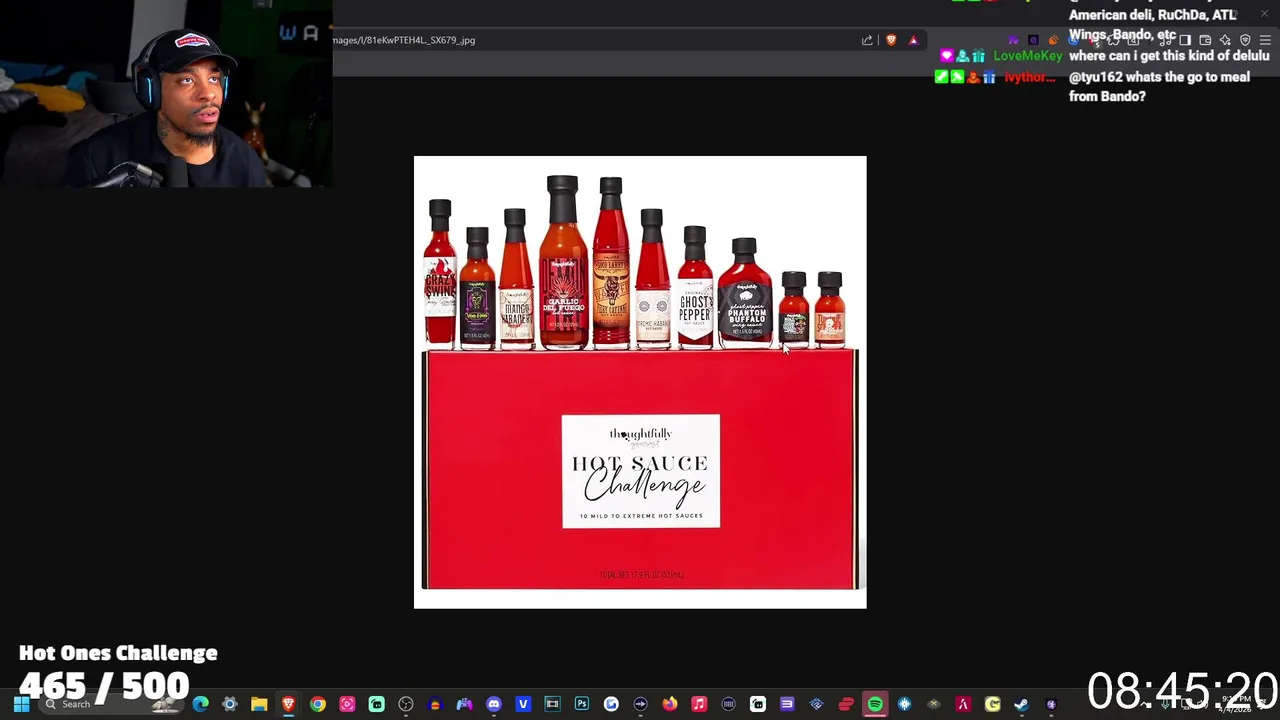The image size is (1280, 720).
Task: Click the Brave Shields lion icon
Action: [891, 40]
